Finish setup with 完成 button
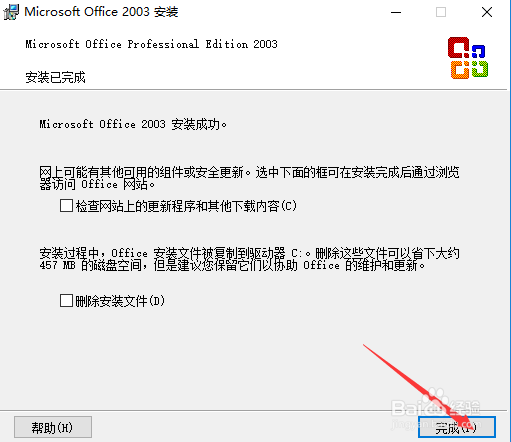 pos(457,427)
